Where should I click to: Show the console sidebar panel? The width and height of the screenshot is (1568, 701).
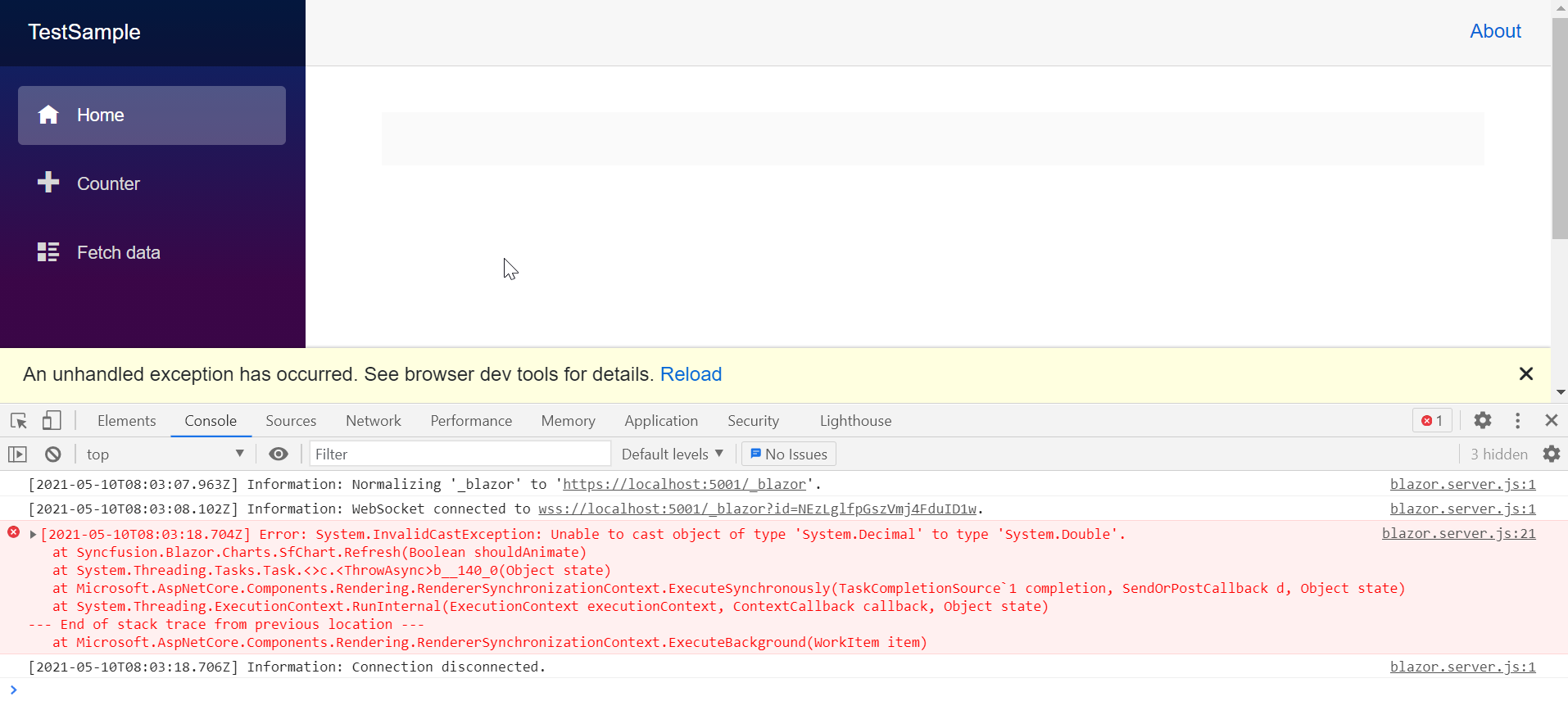click(18, 455)
